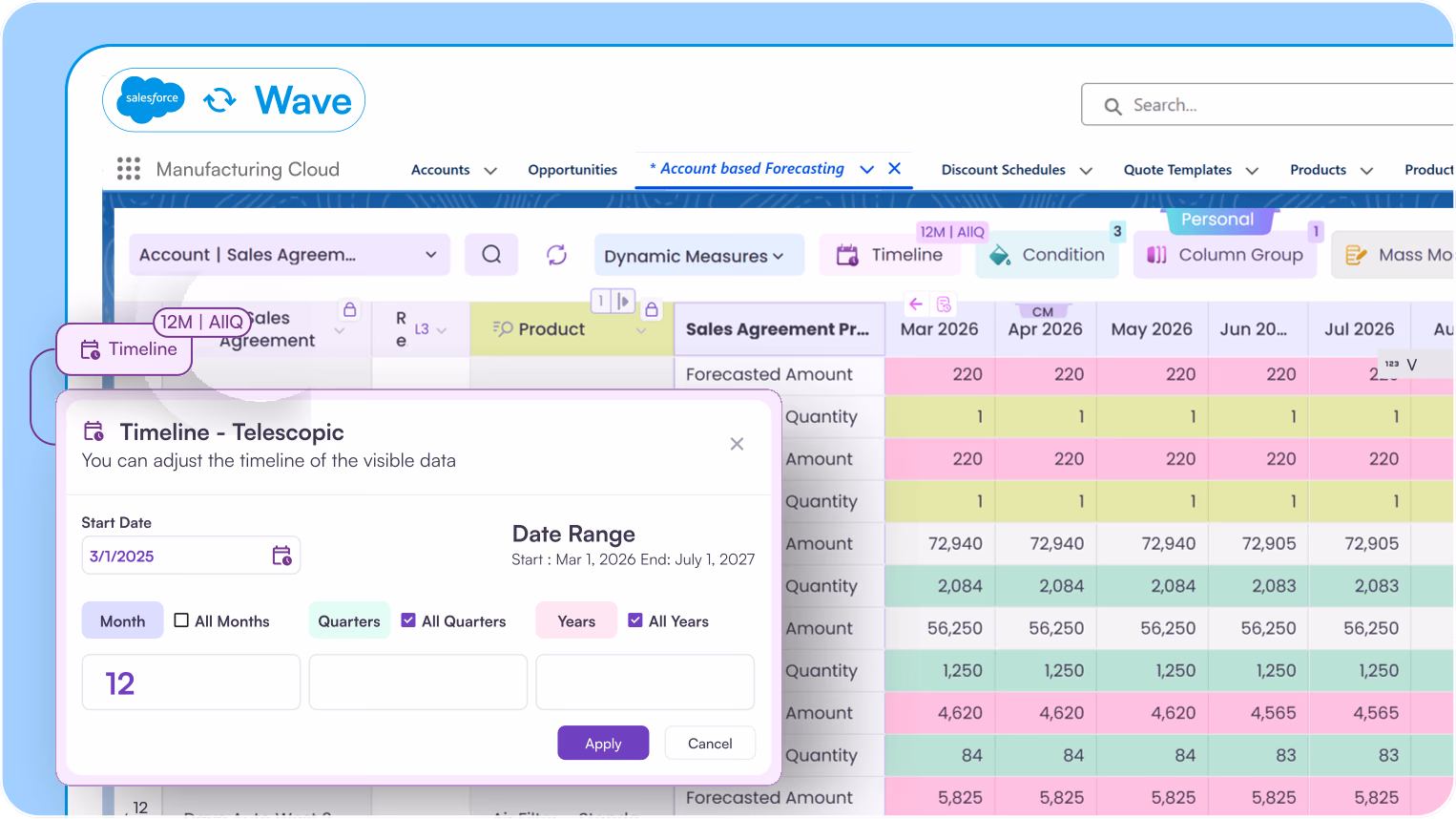Viewport: 1456px width, 819px height.
Task: Click the Cancel button
Action: 710,743
